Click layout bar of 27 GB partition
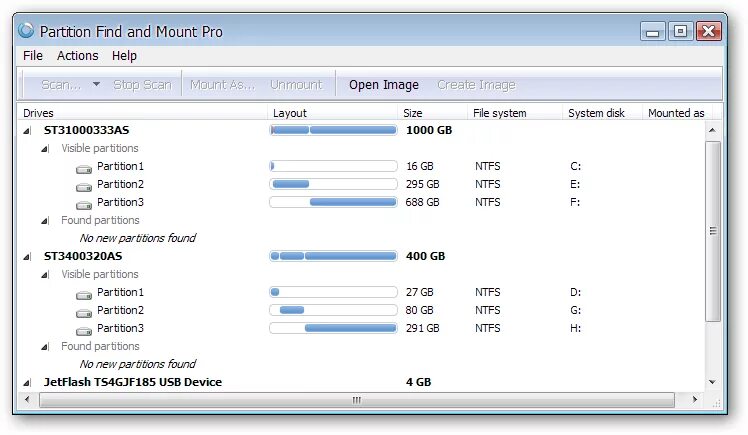This screenshot has height=435, width=748. coord(333,292)
